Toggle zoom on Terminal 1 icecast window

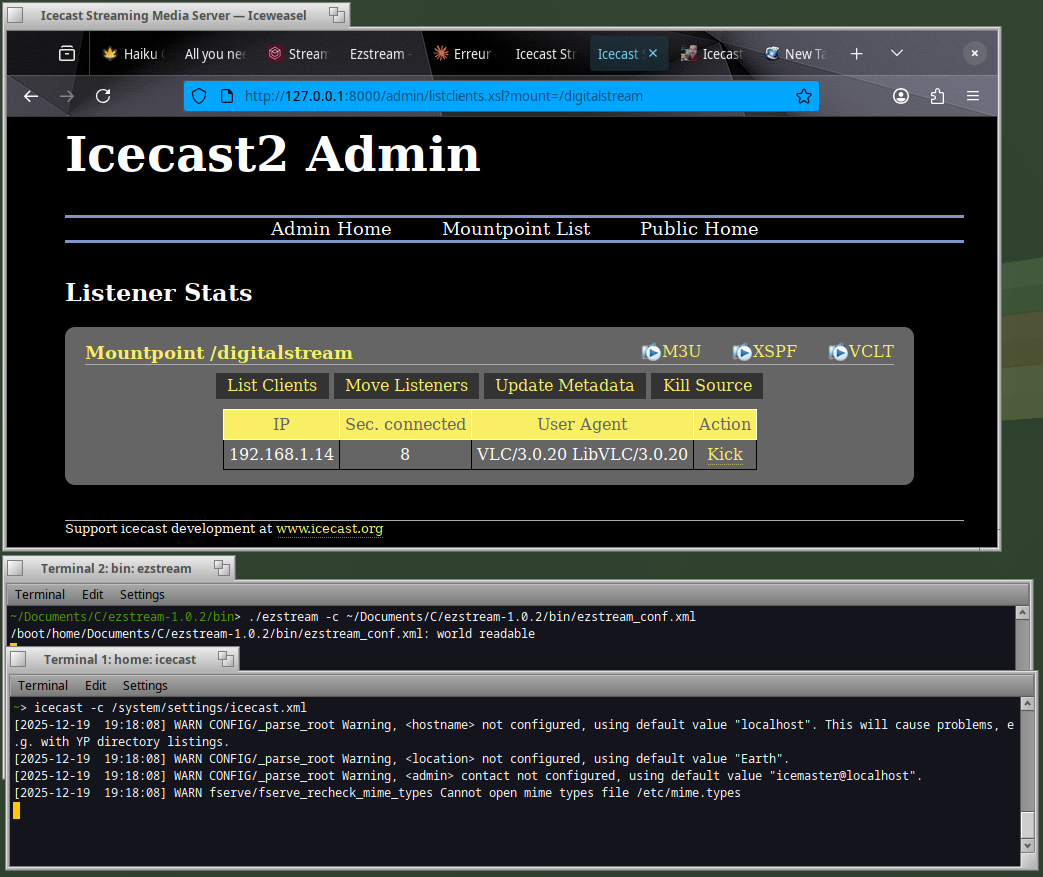226,659
